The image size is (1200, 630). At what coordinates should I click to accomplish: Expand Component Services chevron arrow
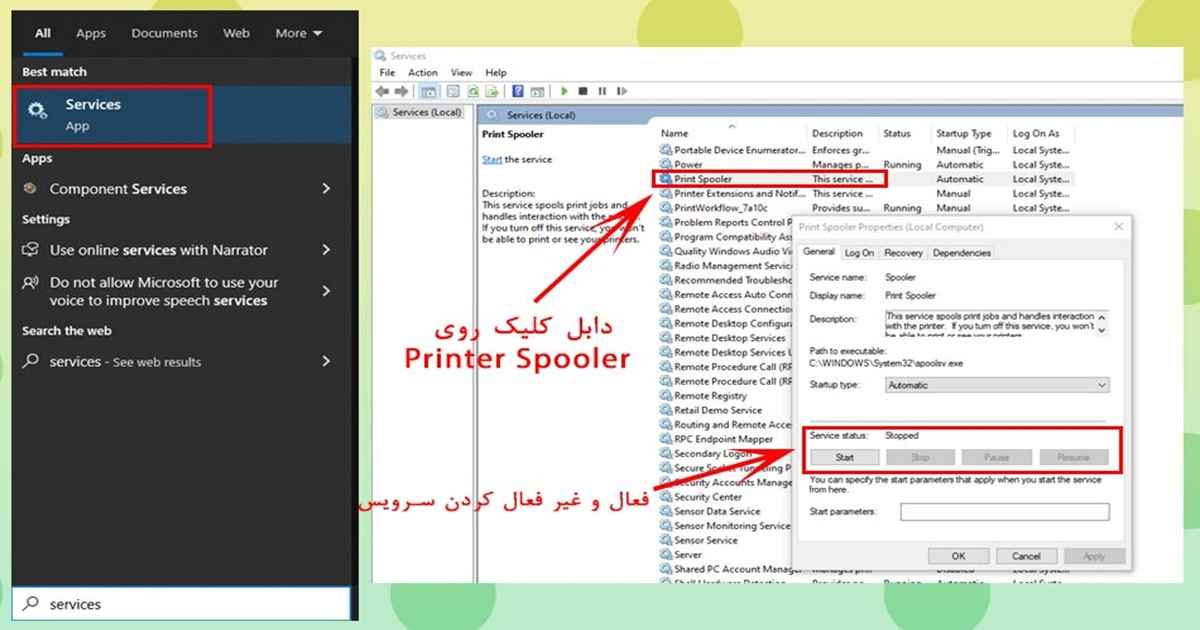tap(326, 188)
